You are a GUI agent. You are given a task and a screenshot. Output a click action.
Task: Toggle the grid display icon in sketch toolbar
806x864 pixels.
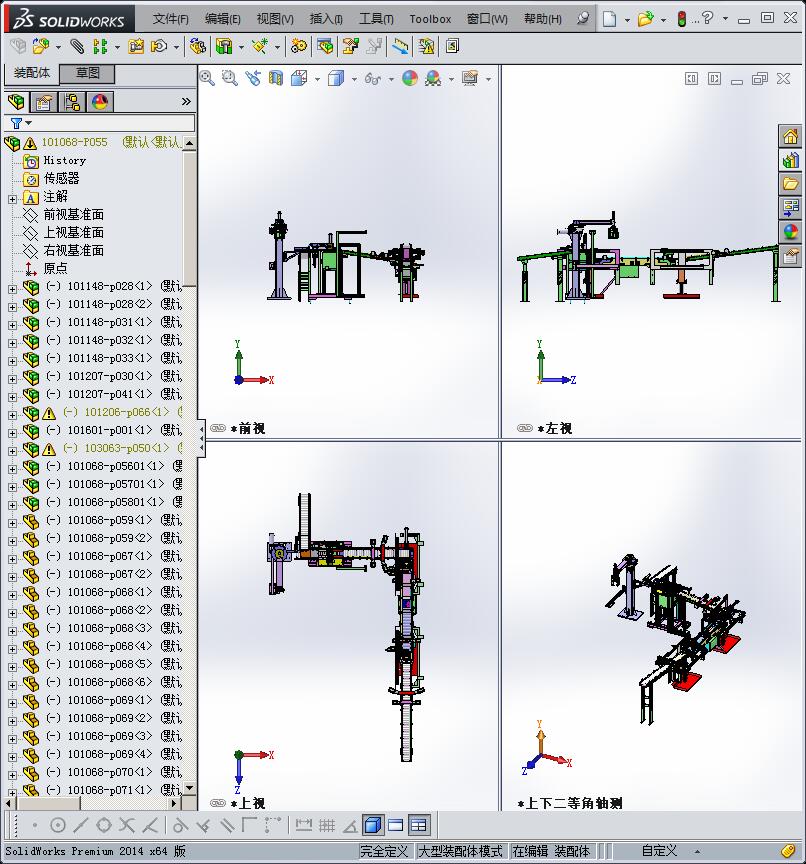[x=327, y=825]
